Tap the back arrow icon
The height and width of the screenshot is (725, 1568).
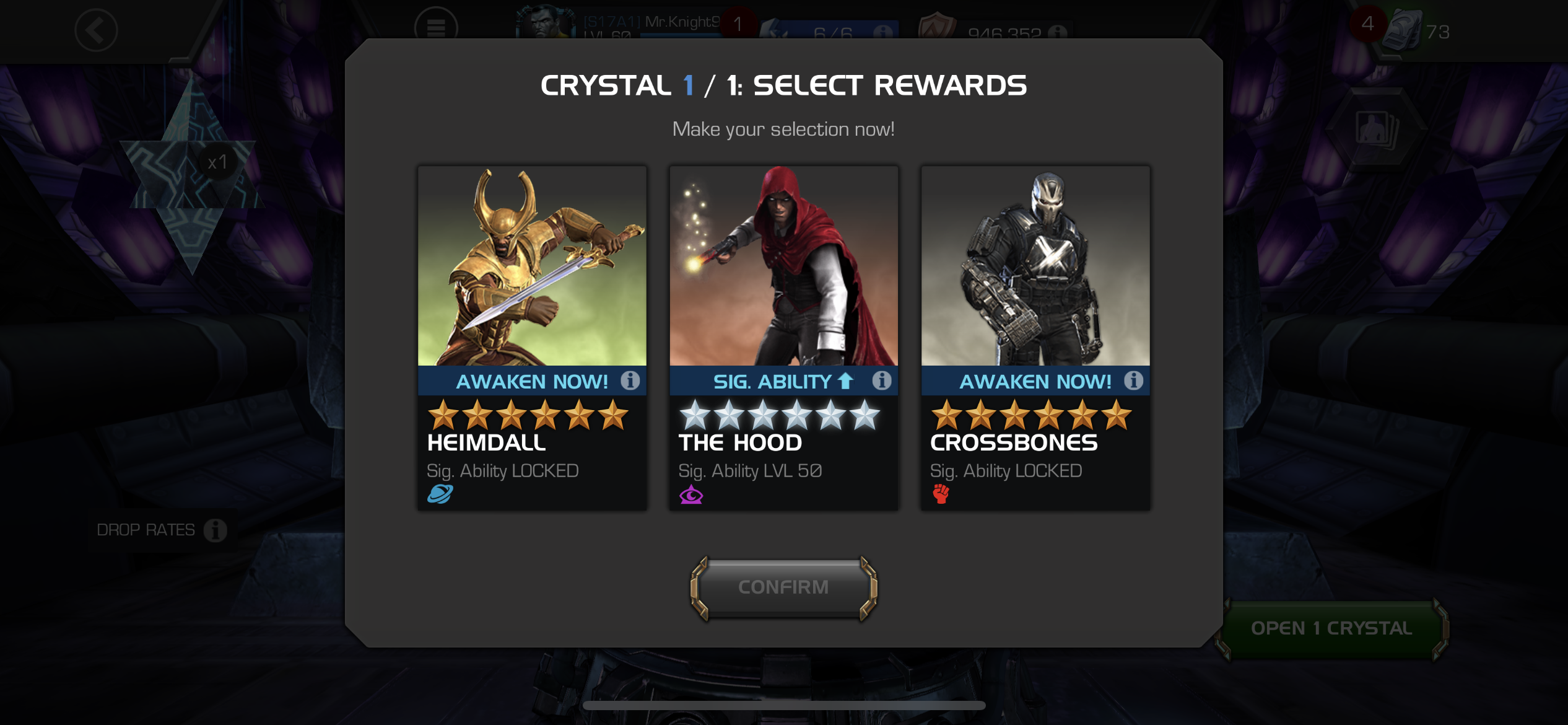pos(96,30)
